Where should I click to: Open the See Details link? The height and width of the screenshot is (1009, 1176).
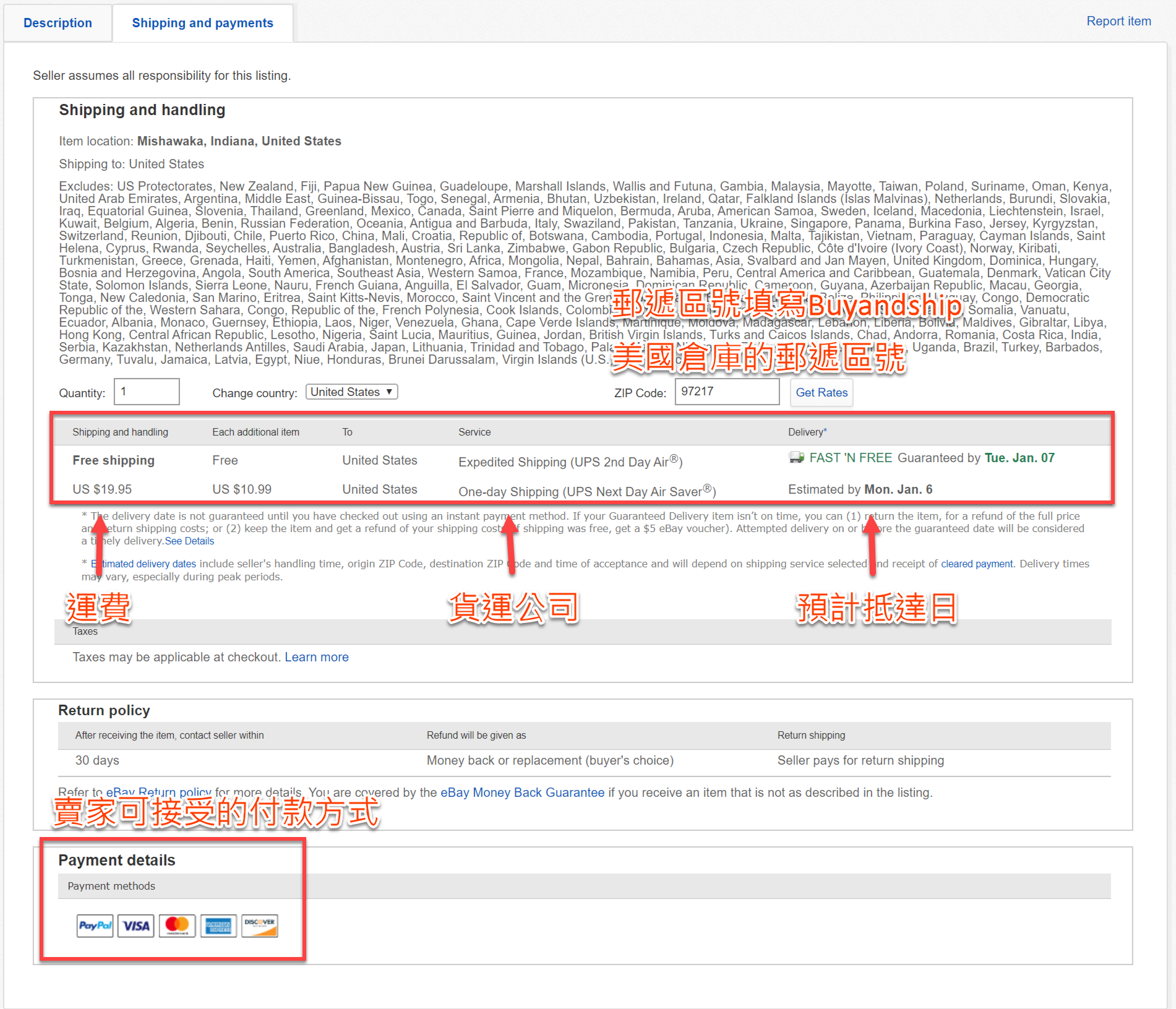pos(189,541)
